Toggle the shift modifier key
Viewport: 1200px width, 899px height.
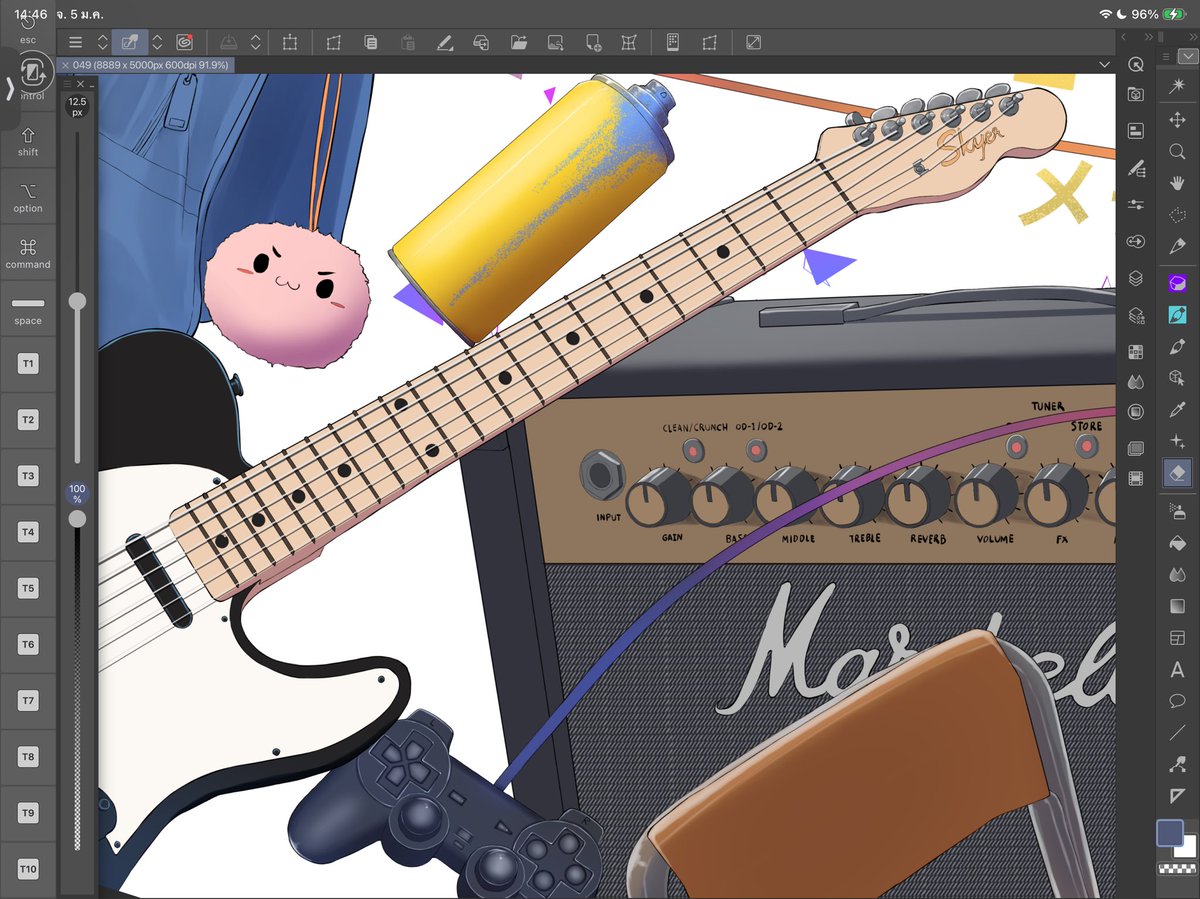[x=28, y=141]
